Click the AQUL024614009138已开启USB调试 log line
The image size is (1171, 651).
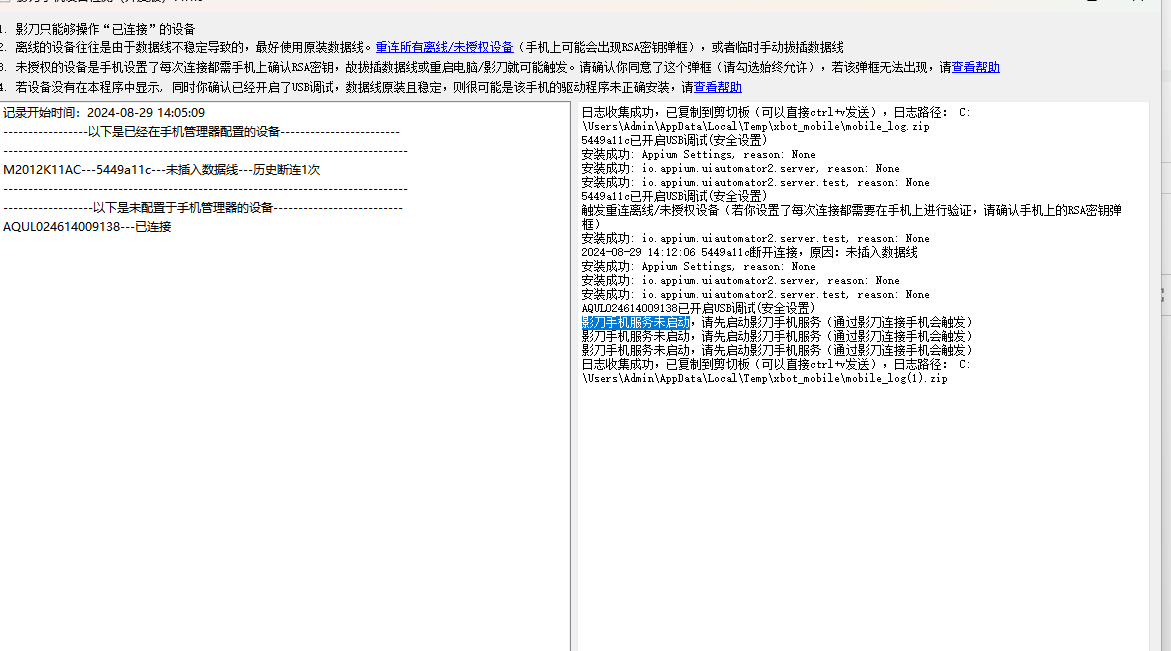point(698,308)
